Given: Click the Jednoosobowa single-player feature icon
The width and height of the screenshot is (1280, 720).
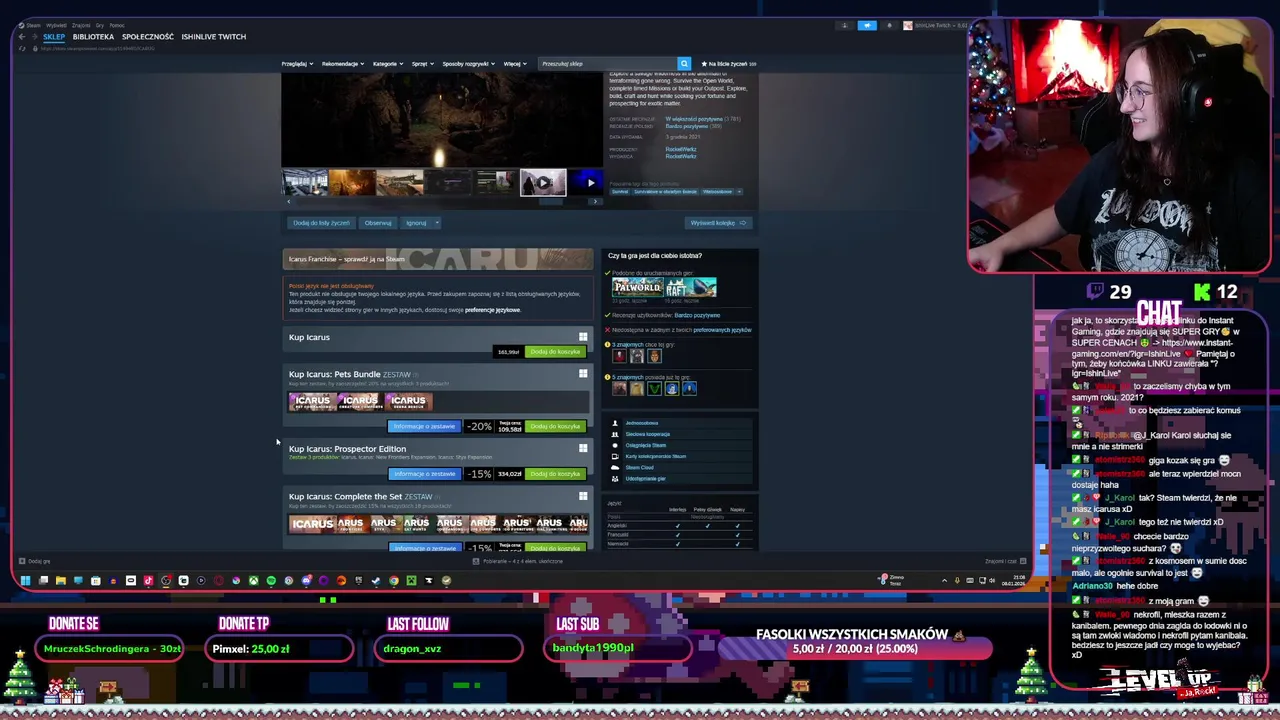Looking at the screenshot, I should tap(615, 423).
